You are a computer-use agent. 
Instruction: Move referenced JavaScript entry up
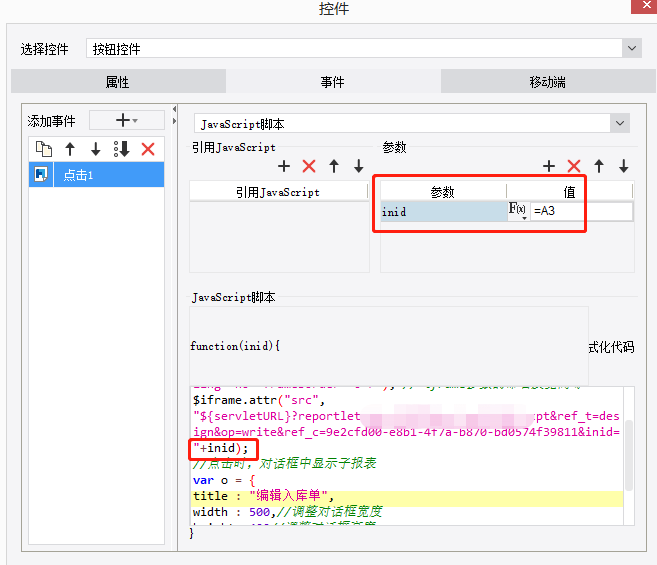(334, 166)
